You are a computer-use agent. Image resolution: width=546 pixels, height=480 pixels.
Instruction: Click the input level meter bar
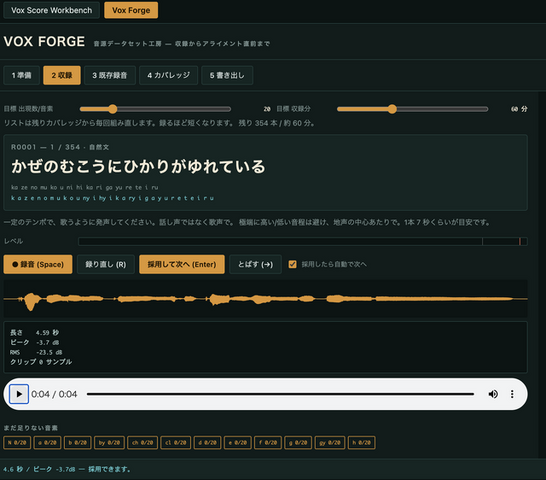(x=303, y=241)
